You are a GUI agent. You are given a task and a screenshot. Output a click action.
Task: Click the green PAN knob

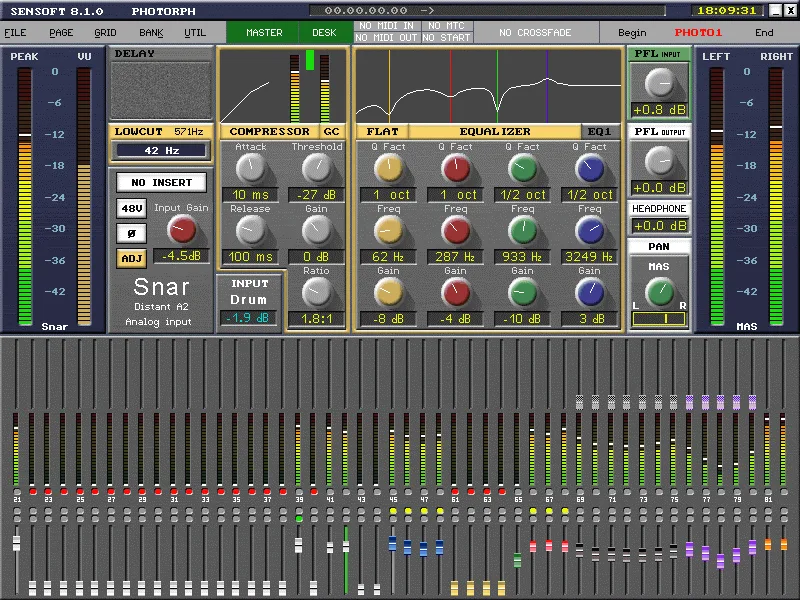pyautogui.click(x=660, y=292)
